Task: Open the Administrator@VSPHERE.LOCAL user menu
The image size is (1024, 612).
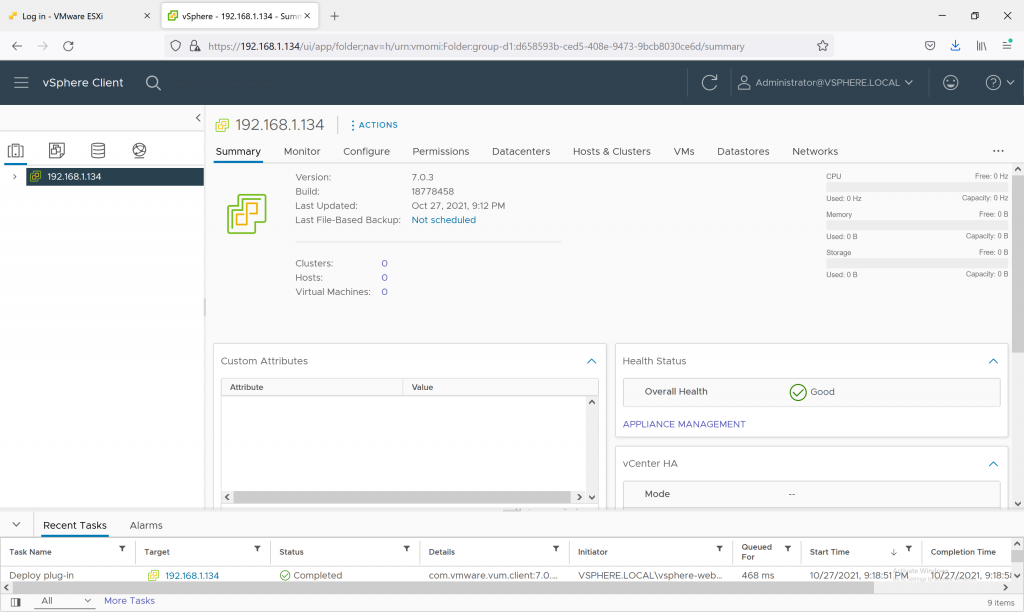Action: pyautogui.click(x=825, y=82)
